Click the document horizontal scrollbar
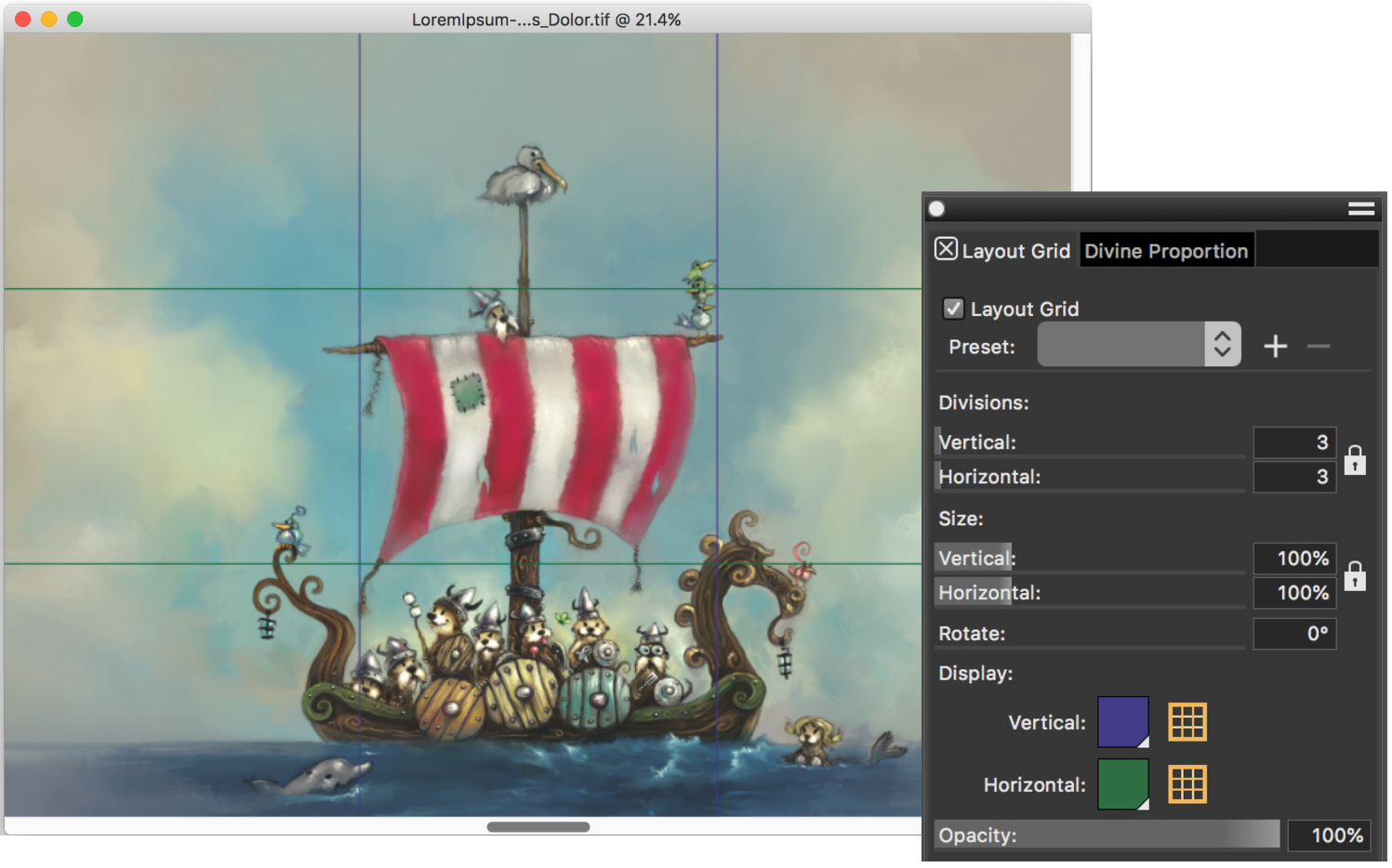This screenshot has height=868, width=1392. tap(537, 827)
